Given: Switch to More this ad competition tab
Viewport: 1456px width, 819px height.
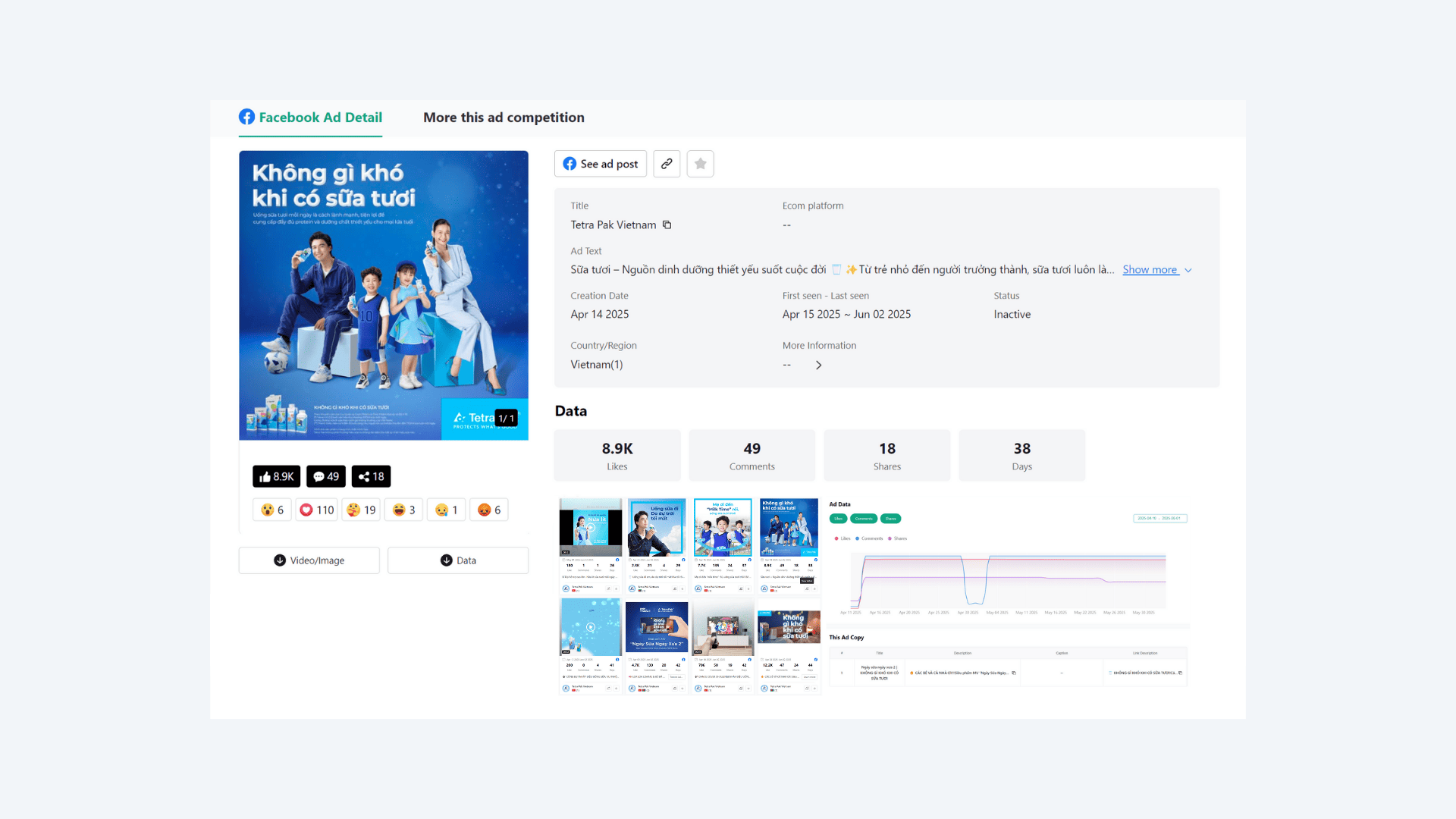Looking at the screenshot, I should tap(504, 118).
